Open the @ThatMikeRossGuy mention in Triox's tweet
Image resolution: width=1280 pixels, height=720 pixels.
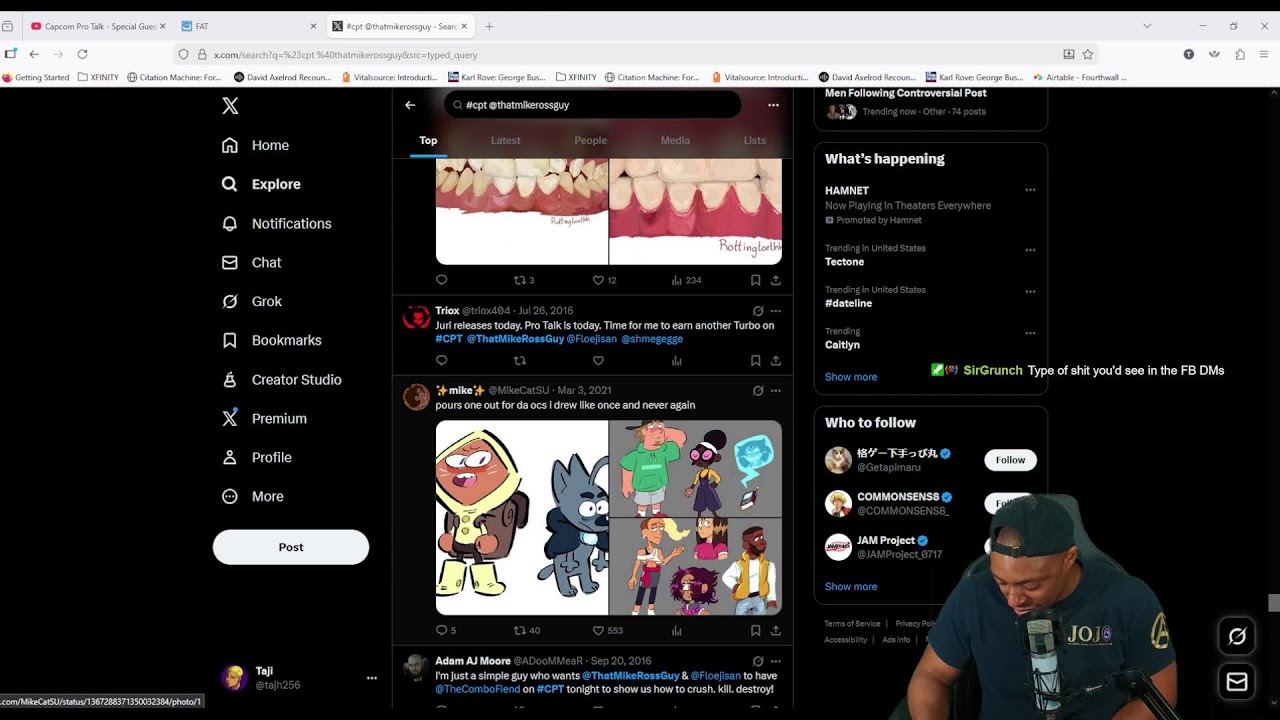tap(515, 339)
